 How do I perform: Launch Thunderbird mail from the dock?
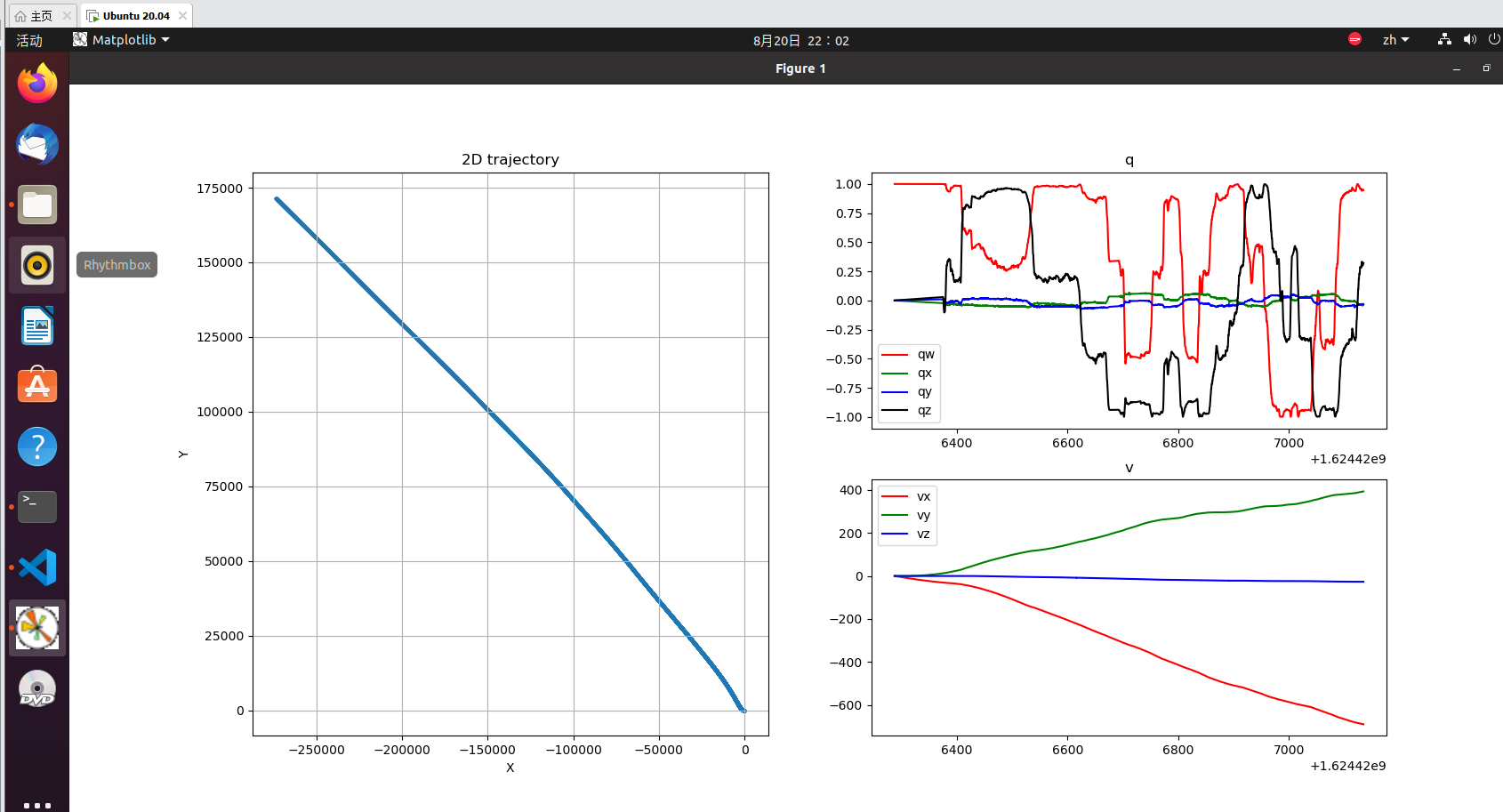coord(37,144)
